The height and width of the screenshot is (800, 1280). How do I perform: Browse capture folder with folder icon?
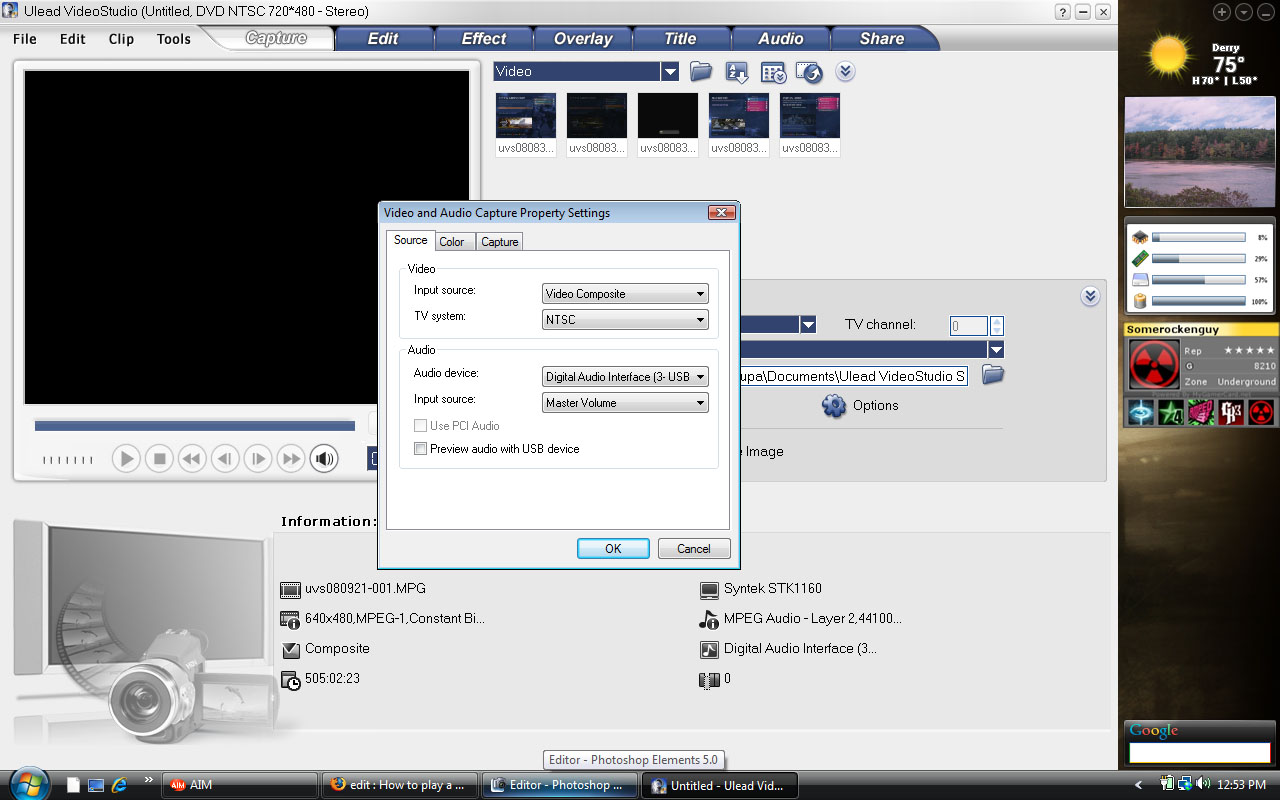click(x=992, y=375)
